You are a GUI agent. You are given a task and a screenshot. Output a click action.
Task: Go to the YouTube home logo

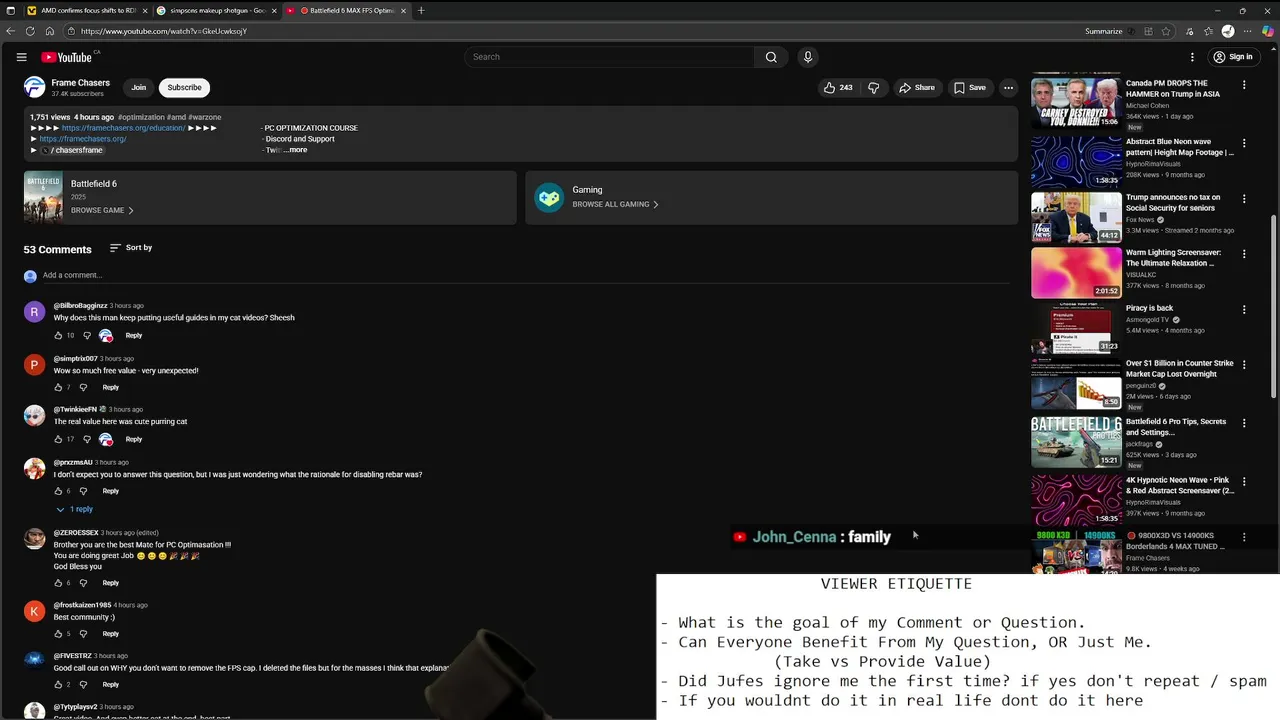tap(67, 57)
